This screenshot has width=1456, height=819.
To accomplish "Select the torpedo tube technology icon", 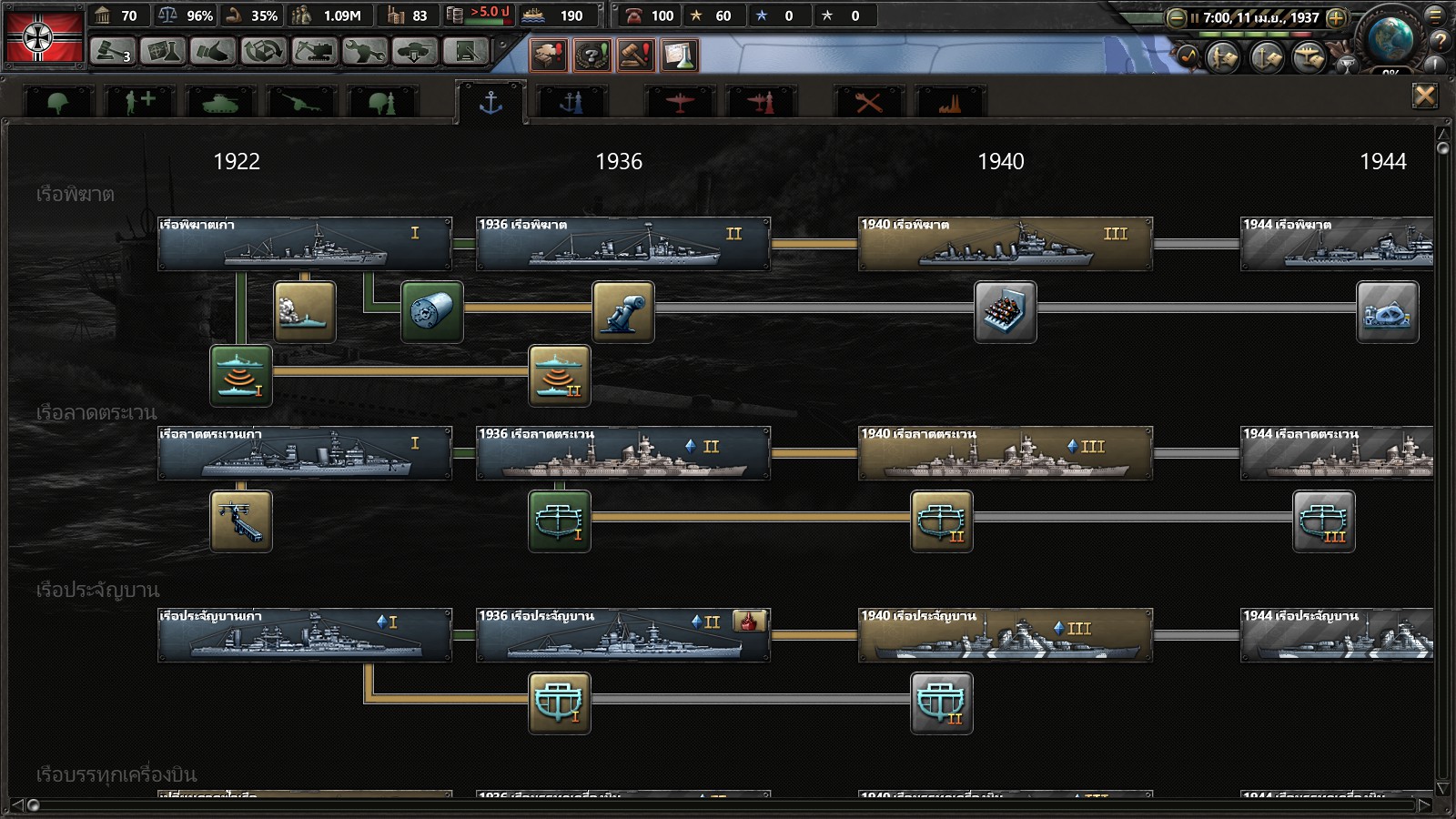I will (x=432, y=312).
